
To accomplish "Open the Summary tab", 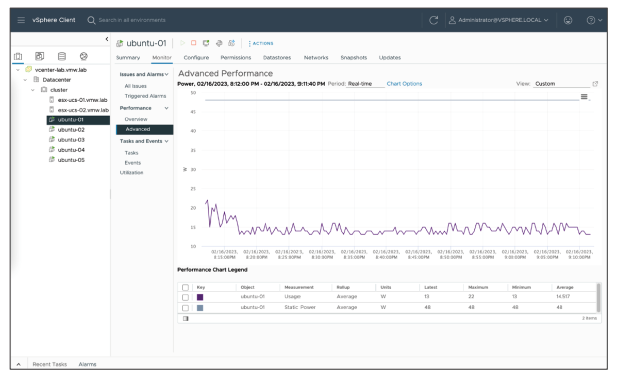I will pos(128,57).
